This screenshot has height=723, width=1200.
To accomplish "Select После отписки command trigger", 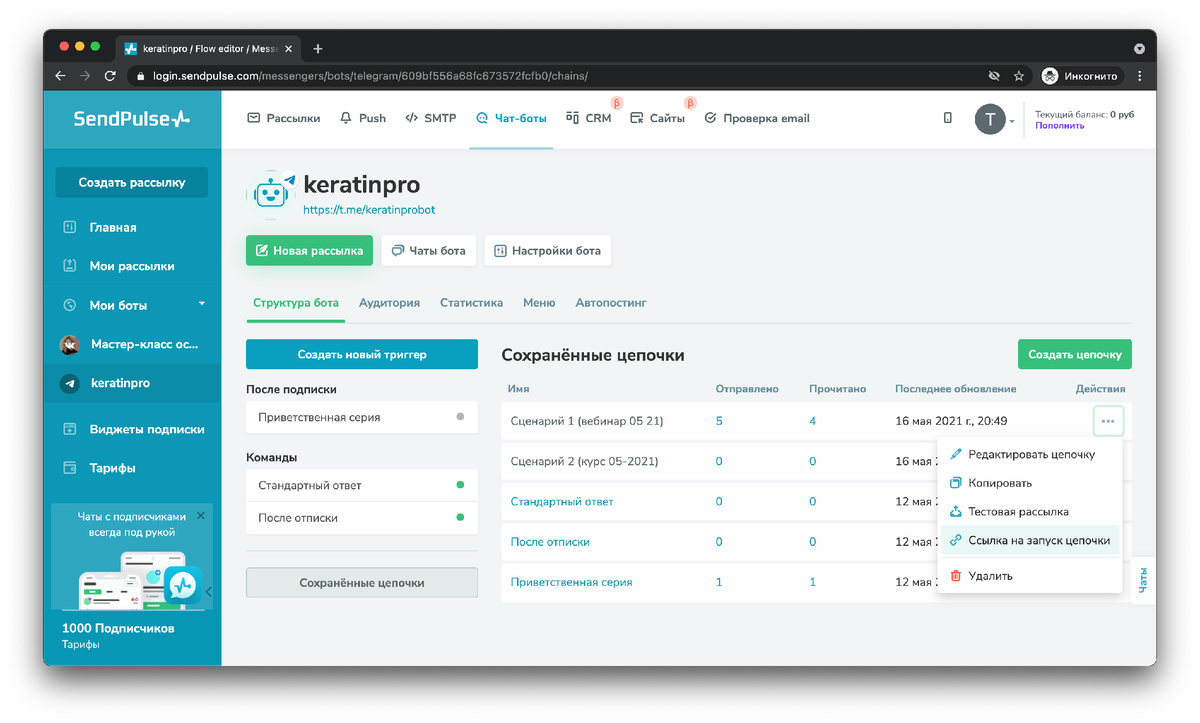I will coord(362,518).
